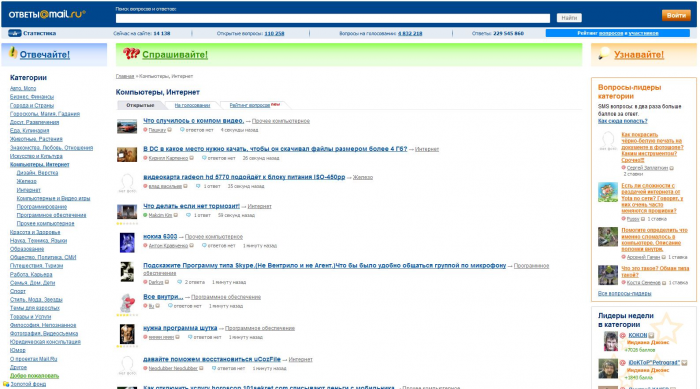Open subcategory Программное обеспечение in sidebar
Viewport: 700px width, 389px height.
[51, 215]
